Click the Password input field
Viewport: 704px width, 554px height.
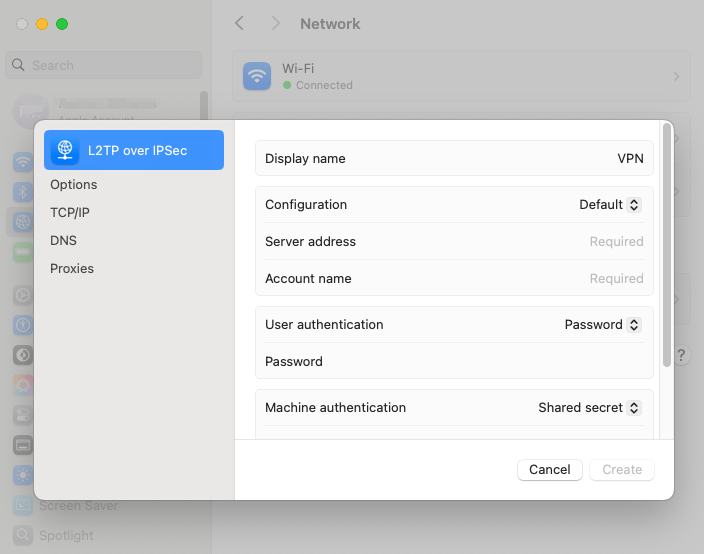pos(454,361)
